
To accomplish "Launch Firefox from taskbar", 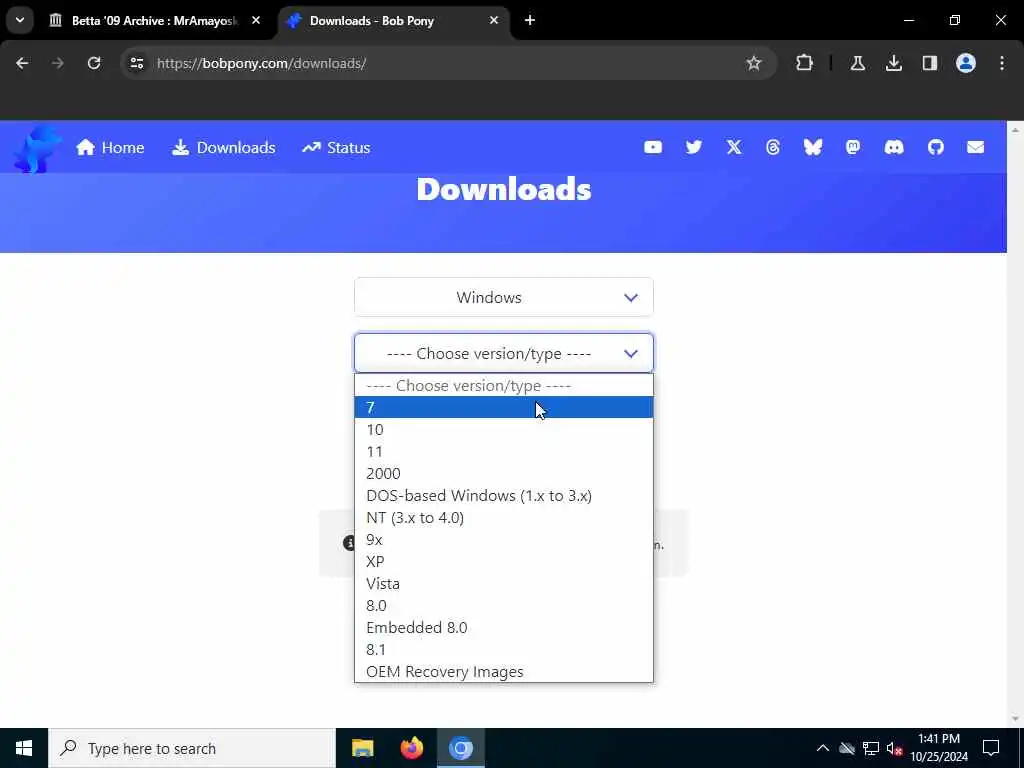I will (x=411, y=748).
